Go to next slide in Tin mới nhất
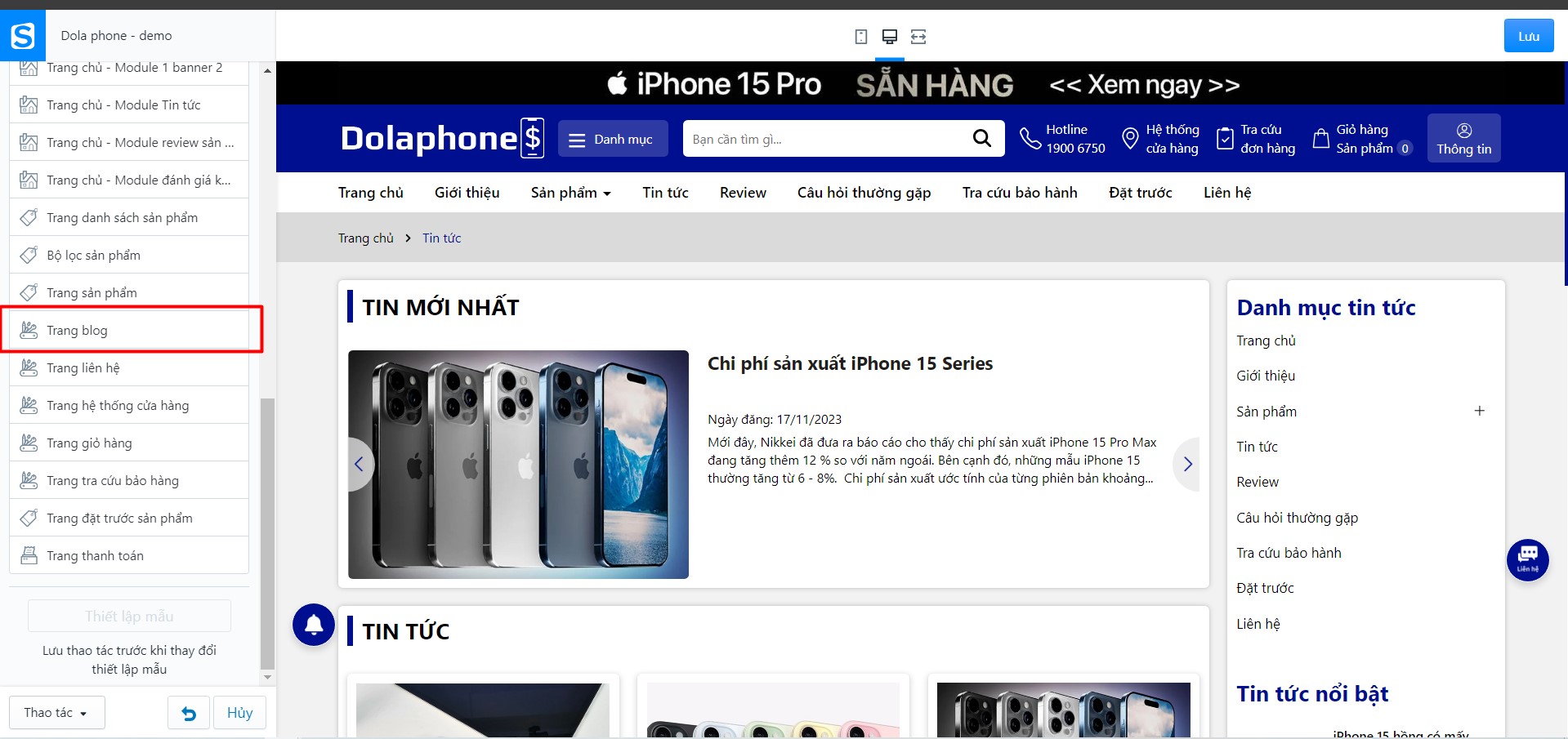This screenshot has width=1568, height=739. (1187, 464)
